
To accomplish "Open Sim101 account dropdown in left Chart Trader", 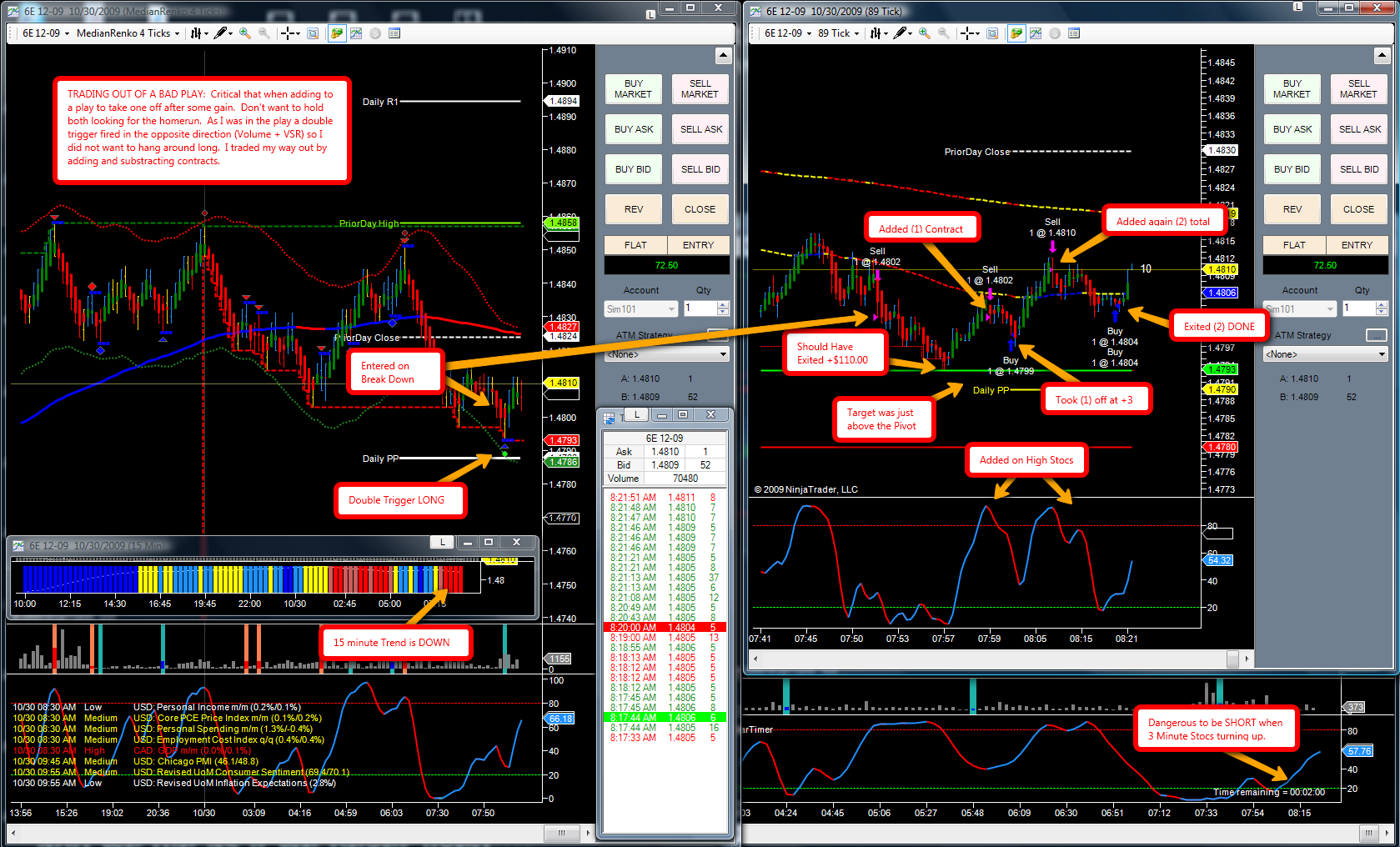I will (x=640, y=309).
